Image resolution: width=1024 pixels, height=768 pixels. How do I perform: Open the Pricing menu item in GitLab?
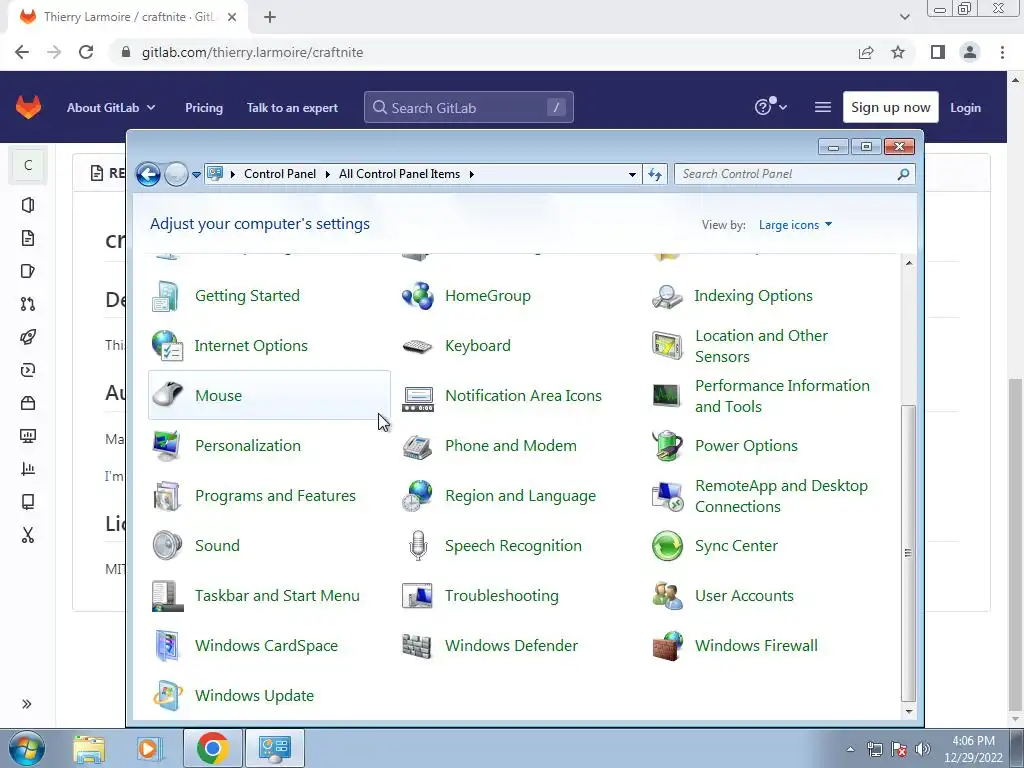click(x=204, y=108)
